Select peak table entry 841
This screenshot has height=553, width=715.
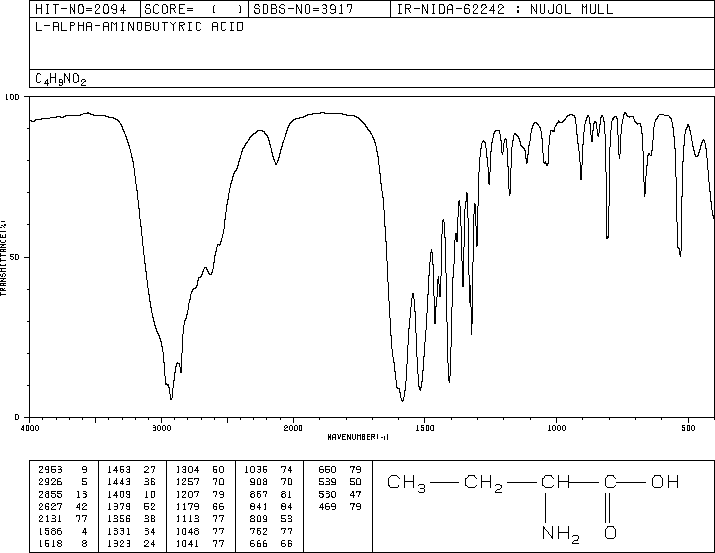point(259,506)
